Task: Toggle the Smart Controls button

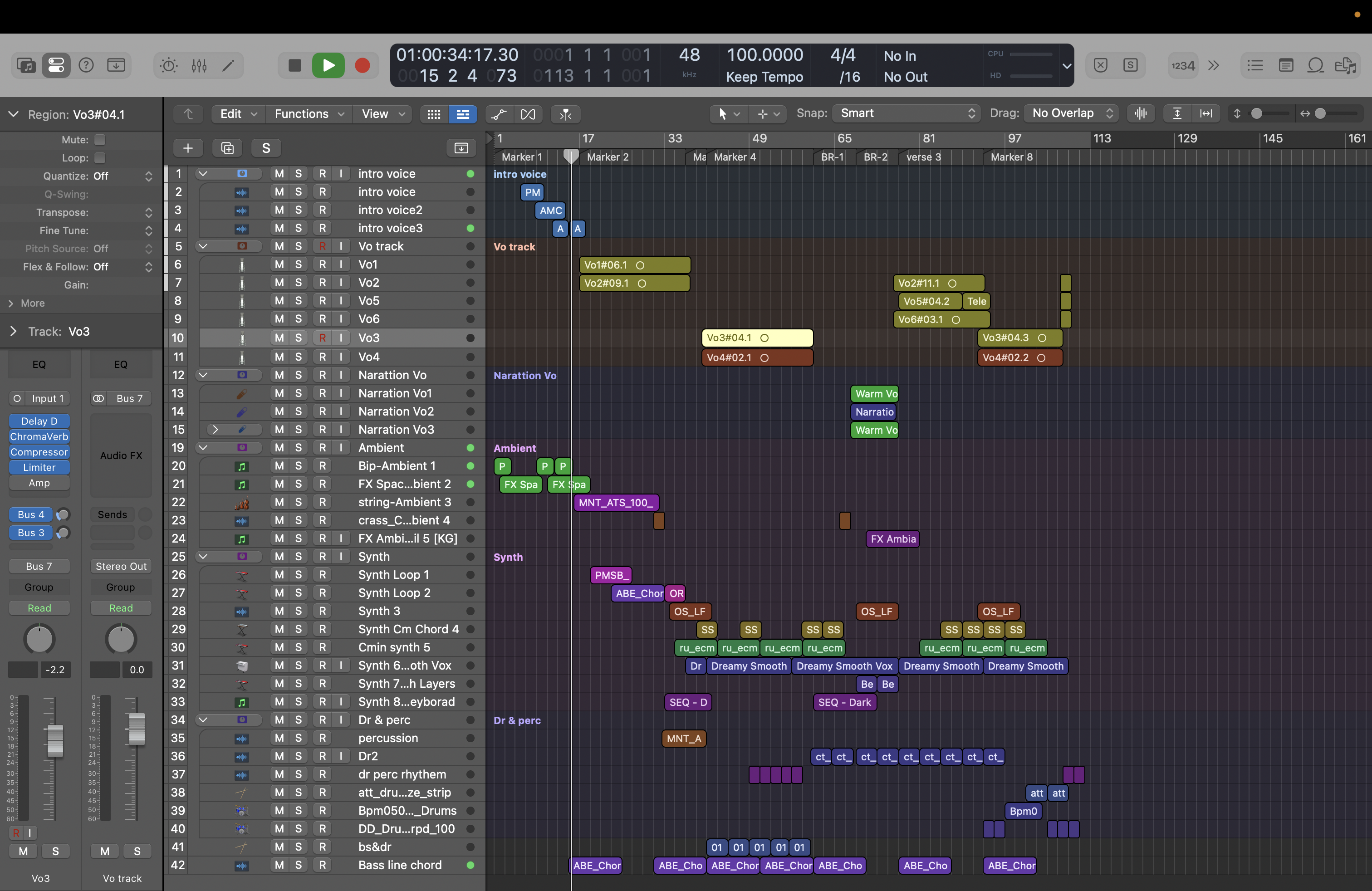Action: [x=168, y=65]
